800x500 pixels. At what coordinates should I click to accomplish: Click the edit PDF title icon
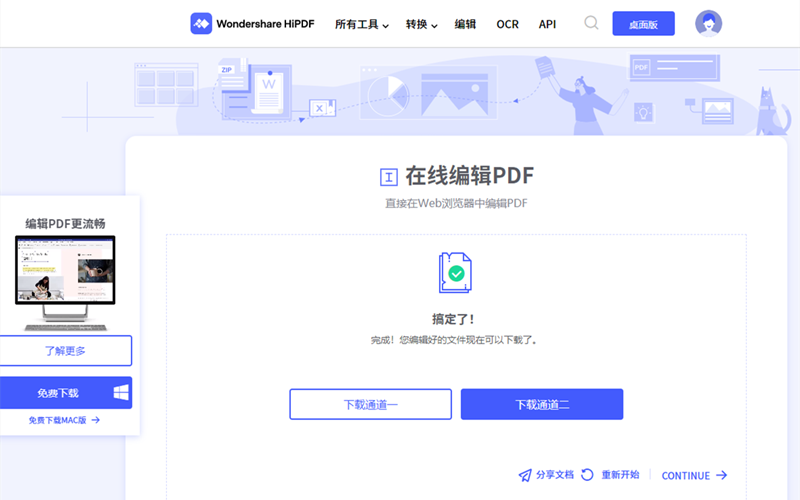click(x=389, y=178)
